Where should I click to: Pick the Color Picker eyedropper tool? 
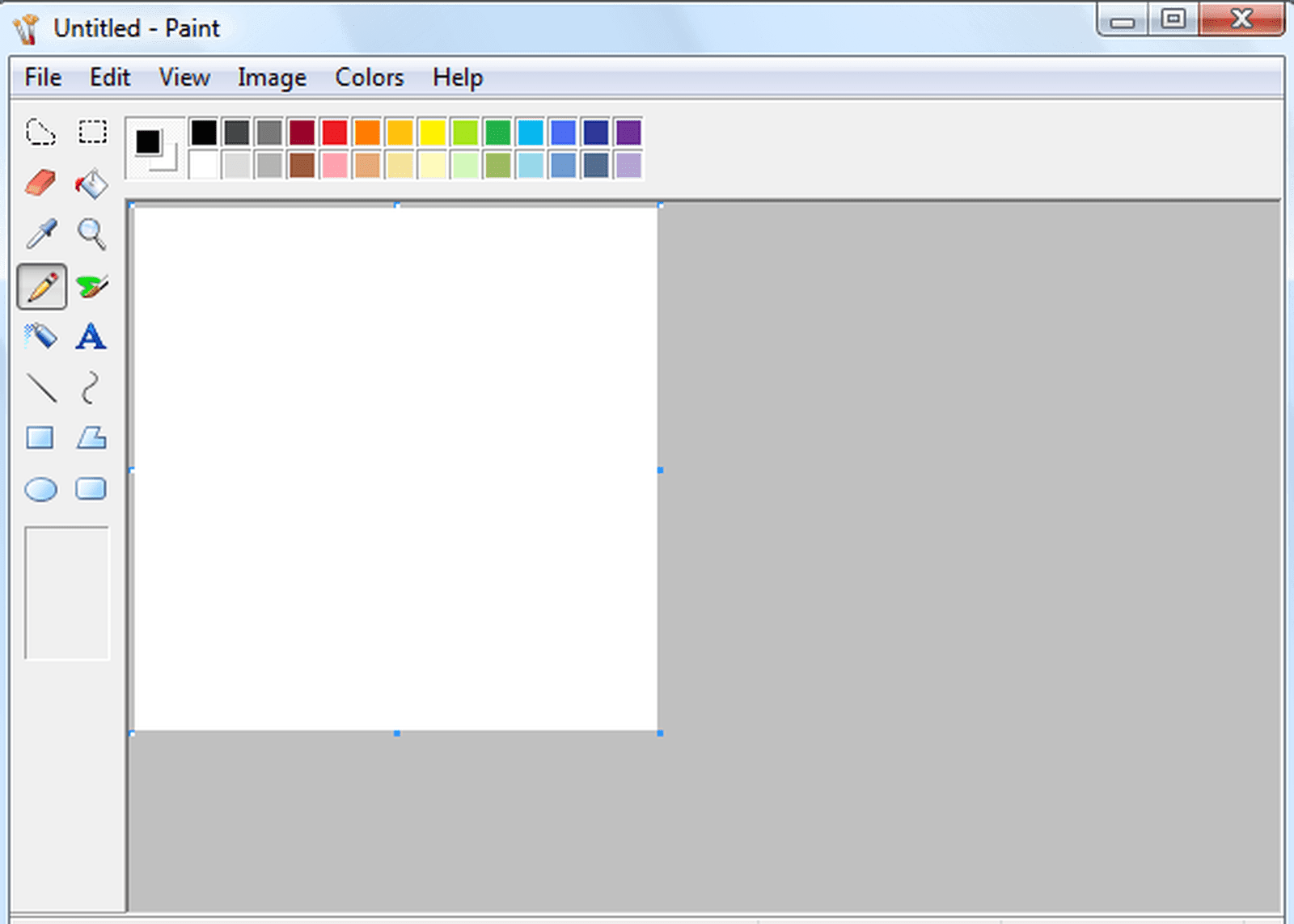coord(41,234)
